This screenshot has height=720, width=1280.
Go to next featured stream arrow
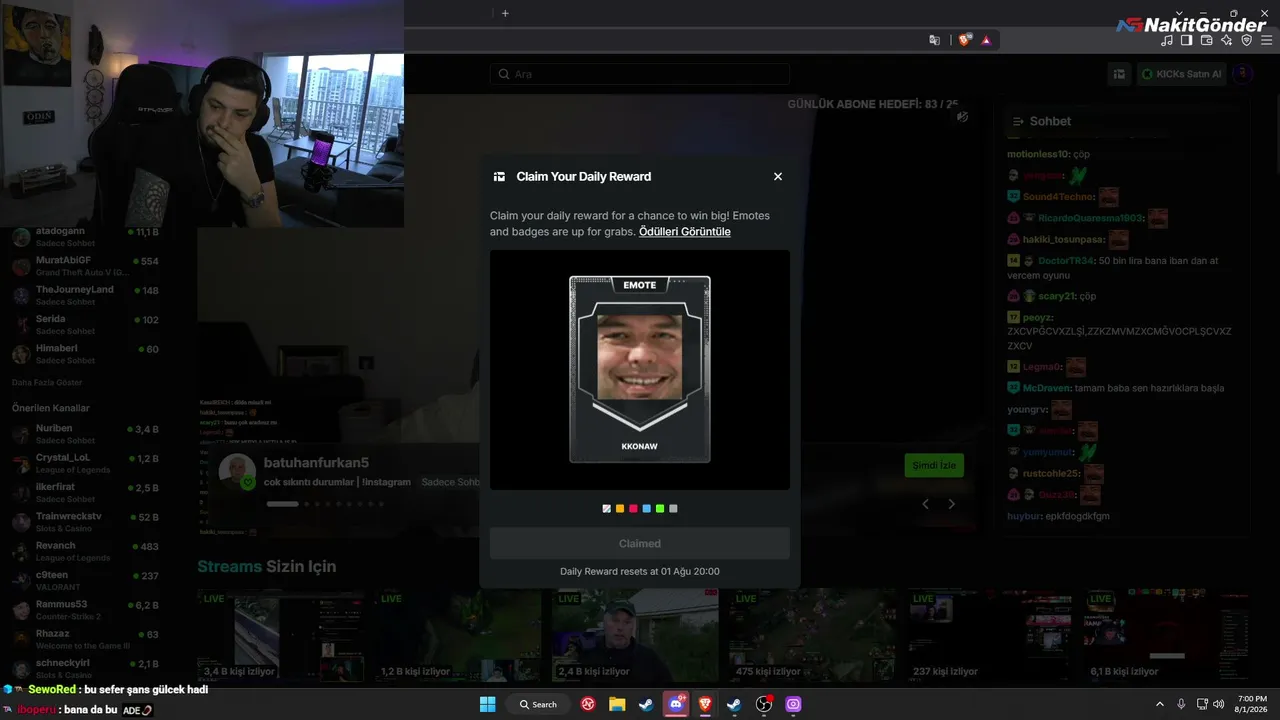tap(951, 504)
